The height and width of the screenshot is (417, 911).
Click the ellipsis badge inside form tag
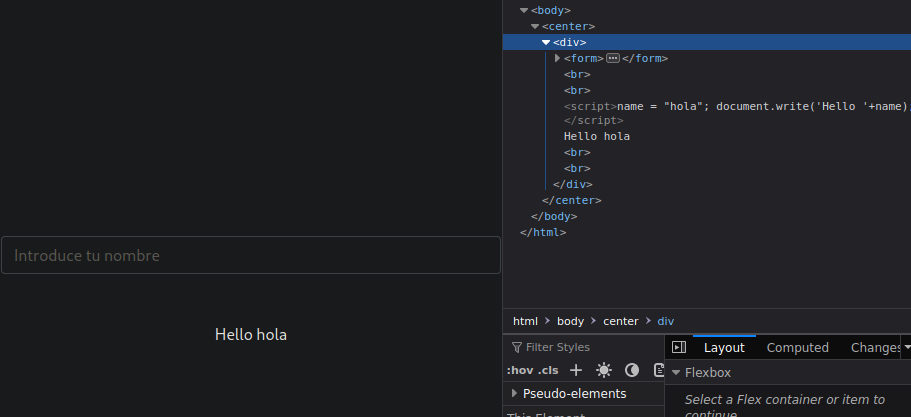pyautogui.click(x=613, y=58)
